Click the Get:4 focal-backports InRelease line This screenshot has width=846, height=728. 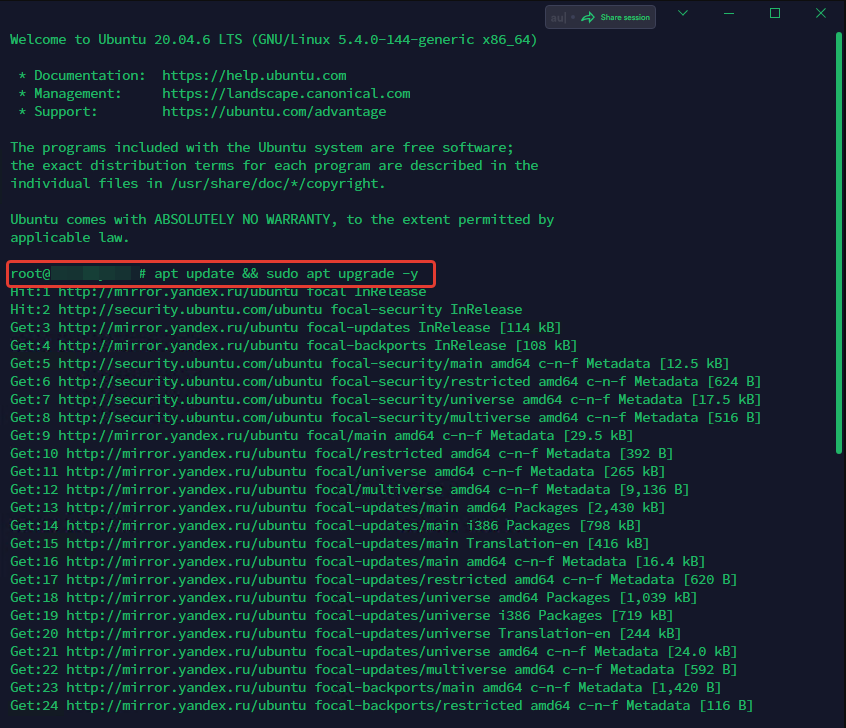[x=294, y=345]
